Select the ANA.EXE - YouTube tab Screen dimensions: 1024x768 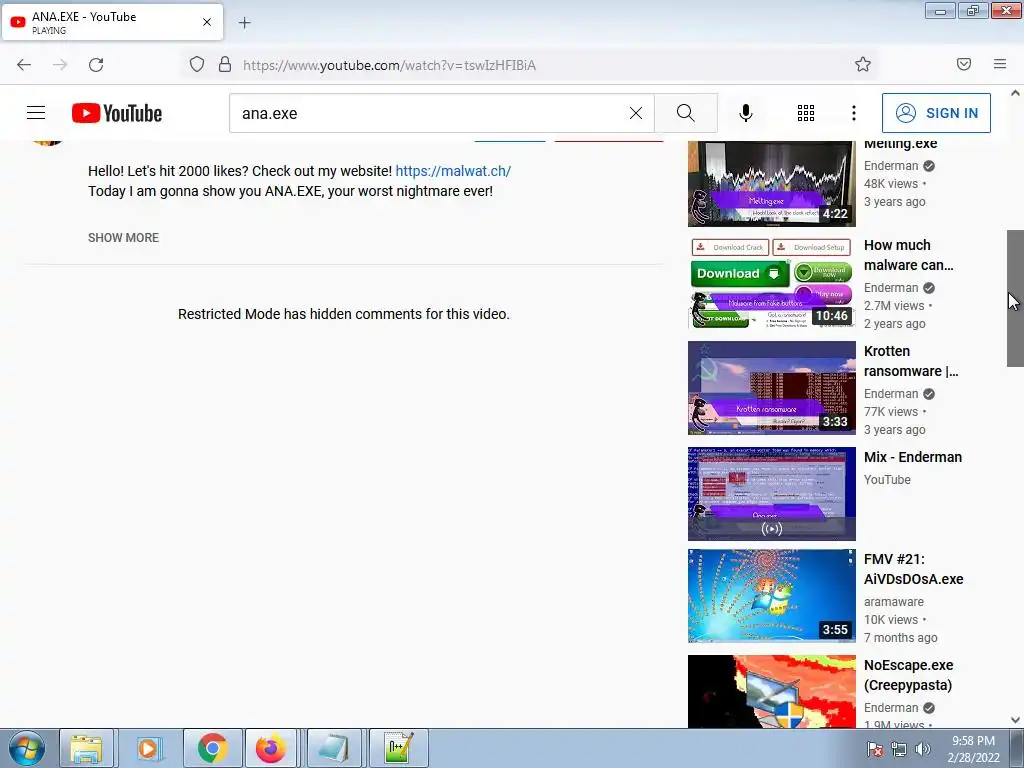[112, 22]
